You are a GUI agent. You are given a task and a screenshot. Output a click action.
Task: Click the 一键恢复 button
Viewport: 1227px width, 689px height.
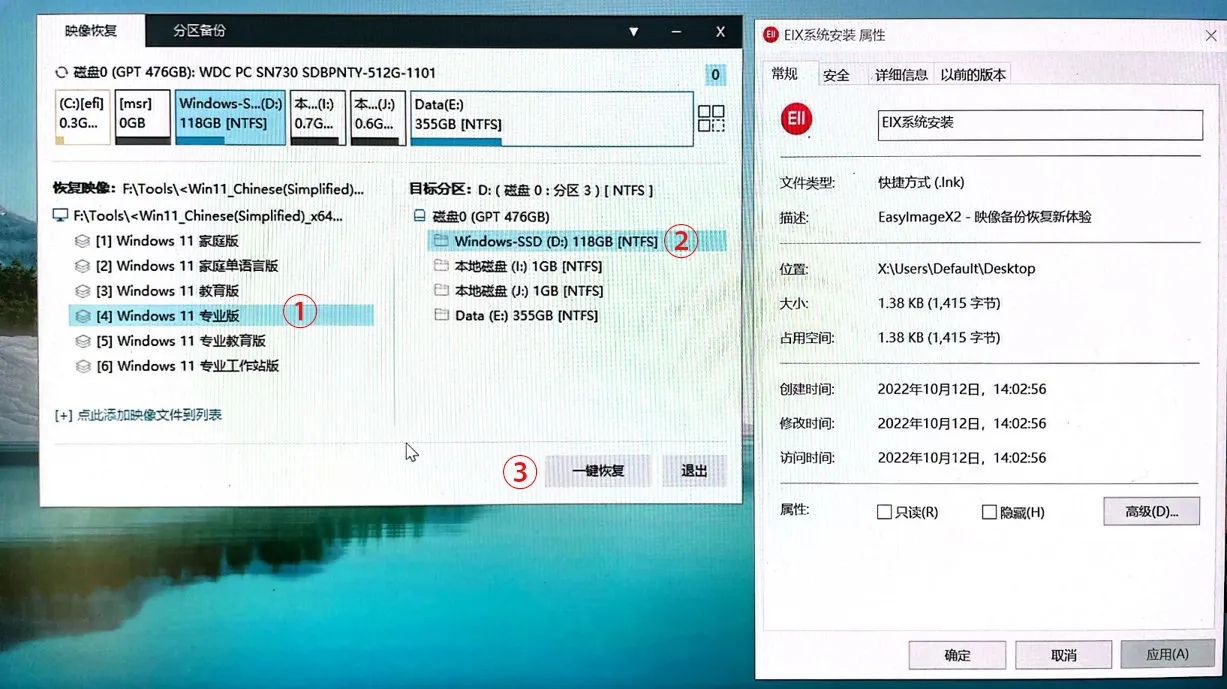[x=598, y=471]
